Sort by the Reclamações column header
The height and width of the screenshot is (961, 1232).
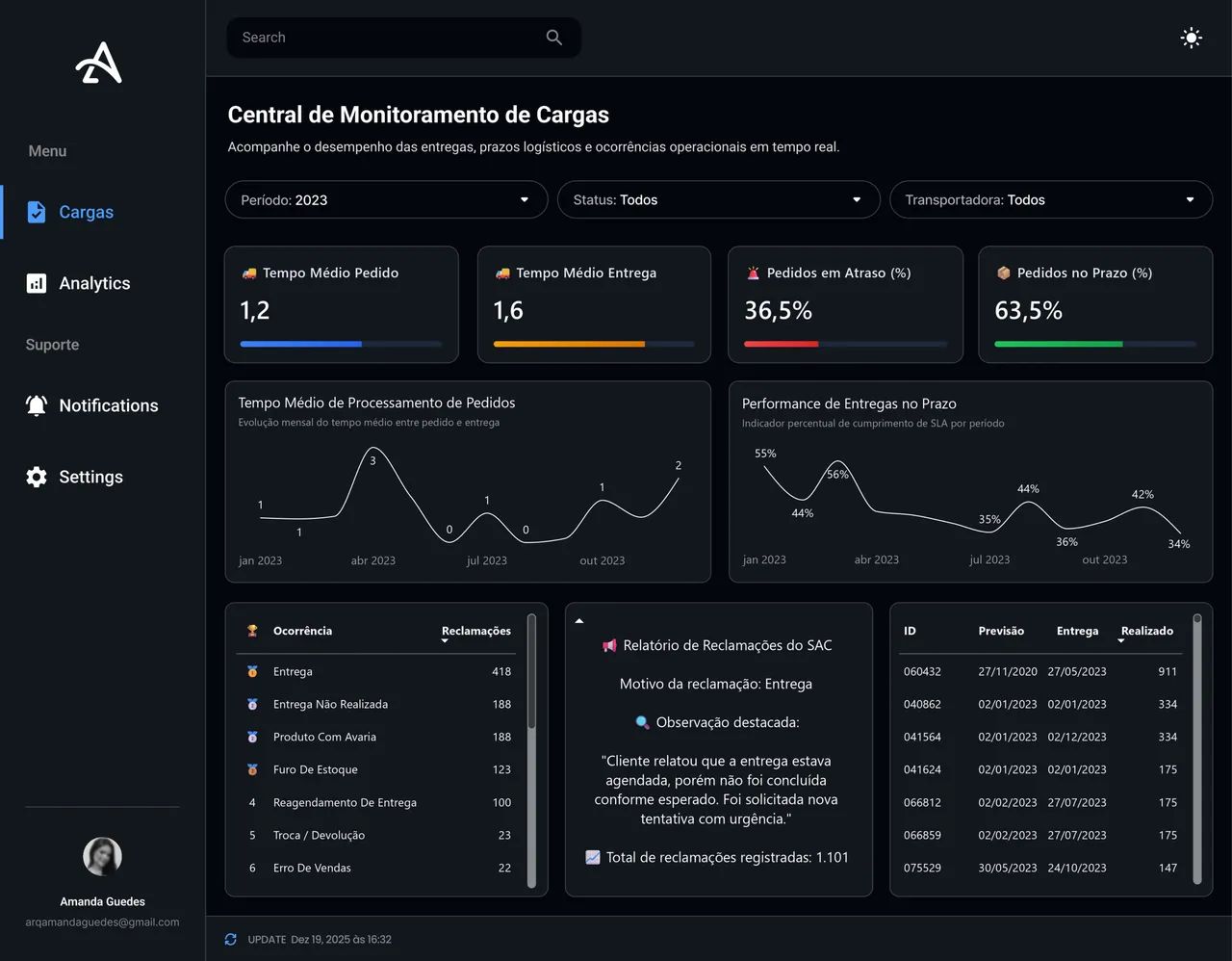coord(476,632)
